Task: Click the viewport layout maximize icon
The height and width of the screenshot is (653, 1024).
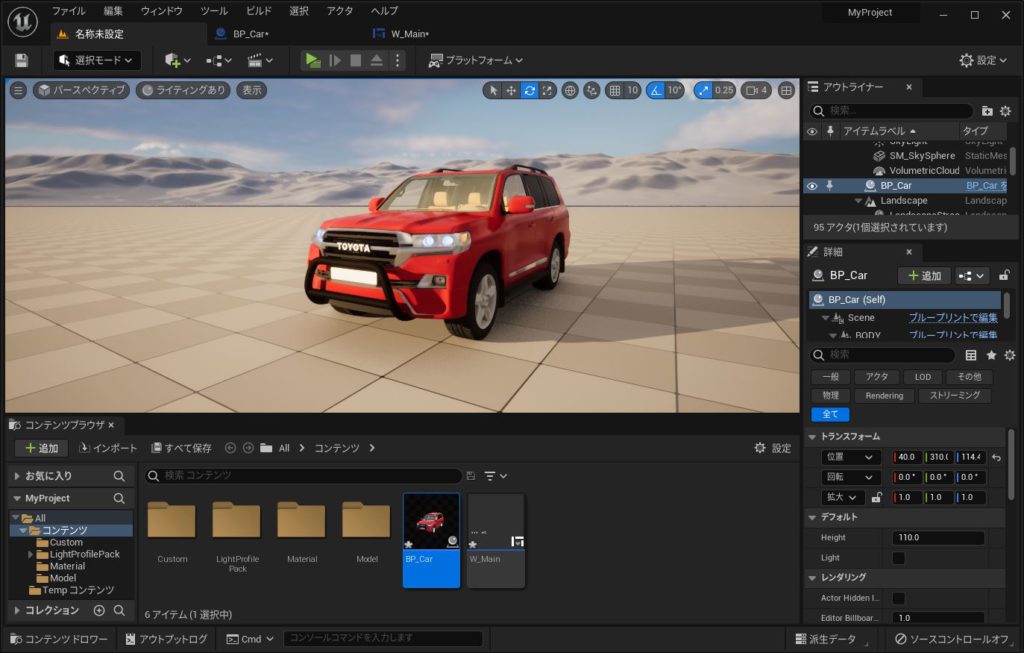Action: 786,91
